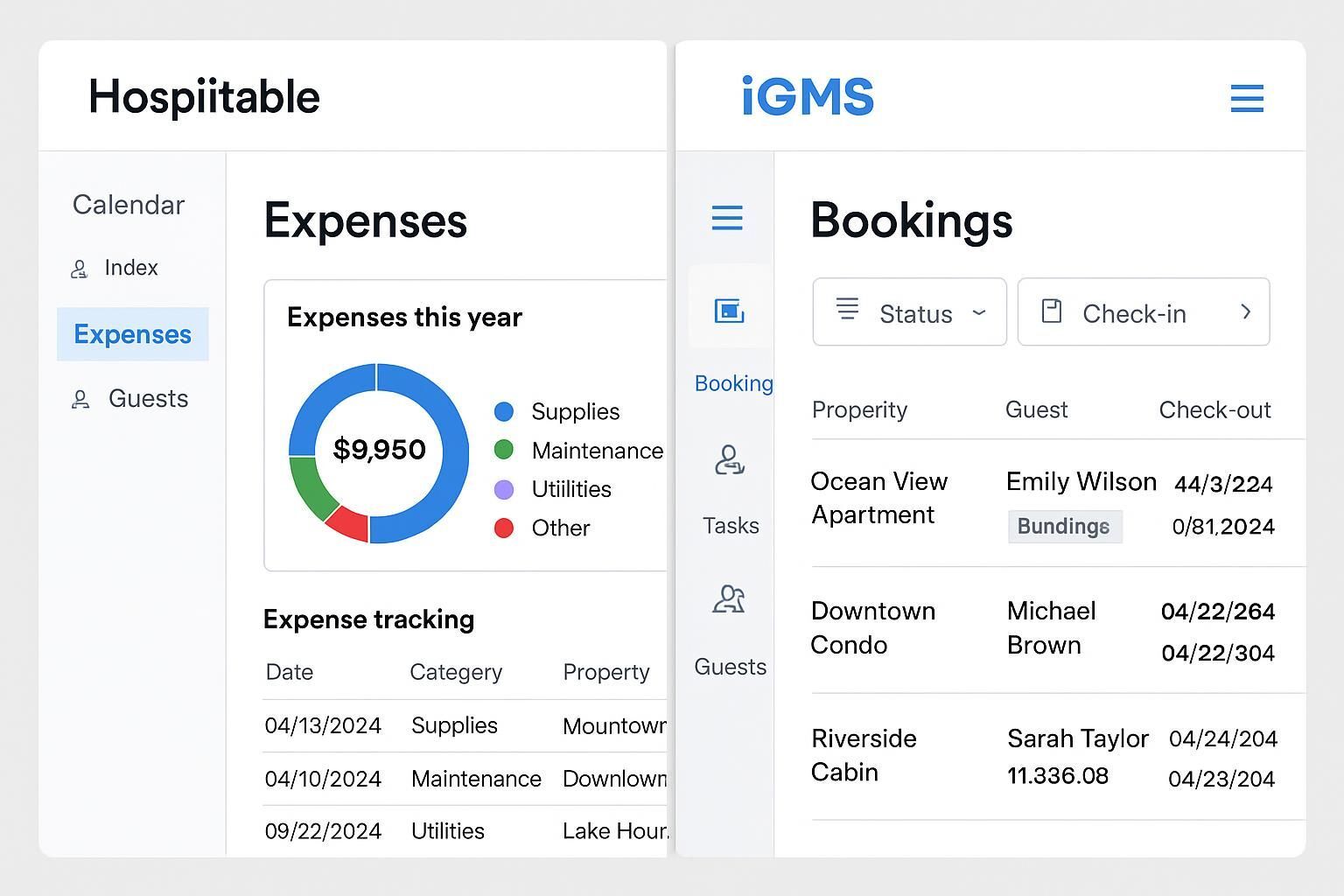This screenshot has height=896, width=1344.
Task: Sort by Properity column in Bookings
Action: (859, 410)
